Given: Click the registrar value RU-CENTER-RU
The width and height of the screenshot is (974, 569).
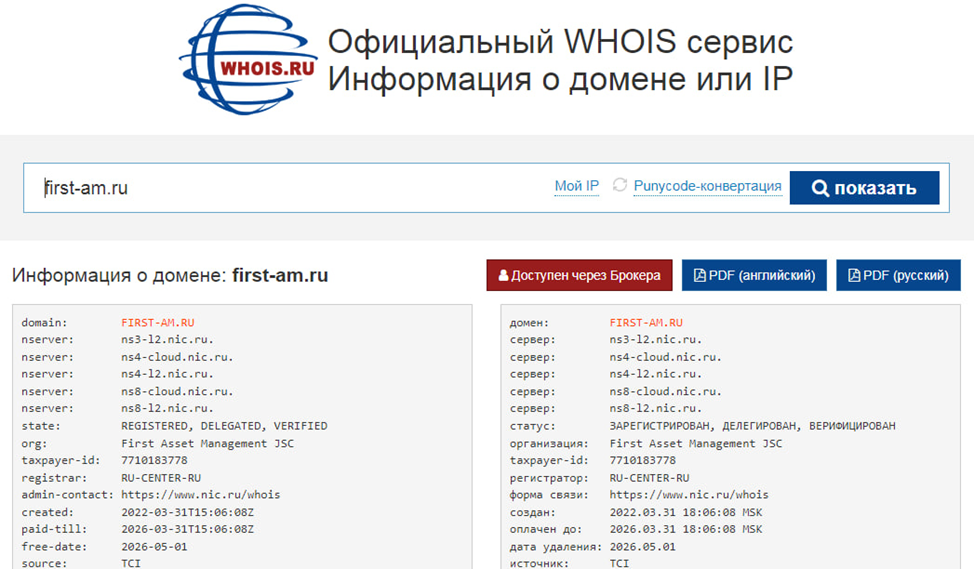Looking at the screenshot, I should (x=161, y=477).
